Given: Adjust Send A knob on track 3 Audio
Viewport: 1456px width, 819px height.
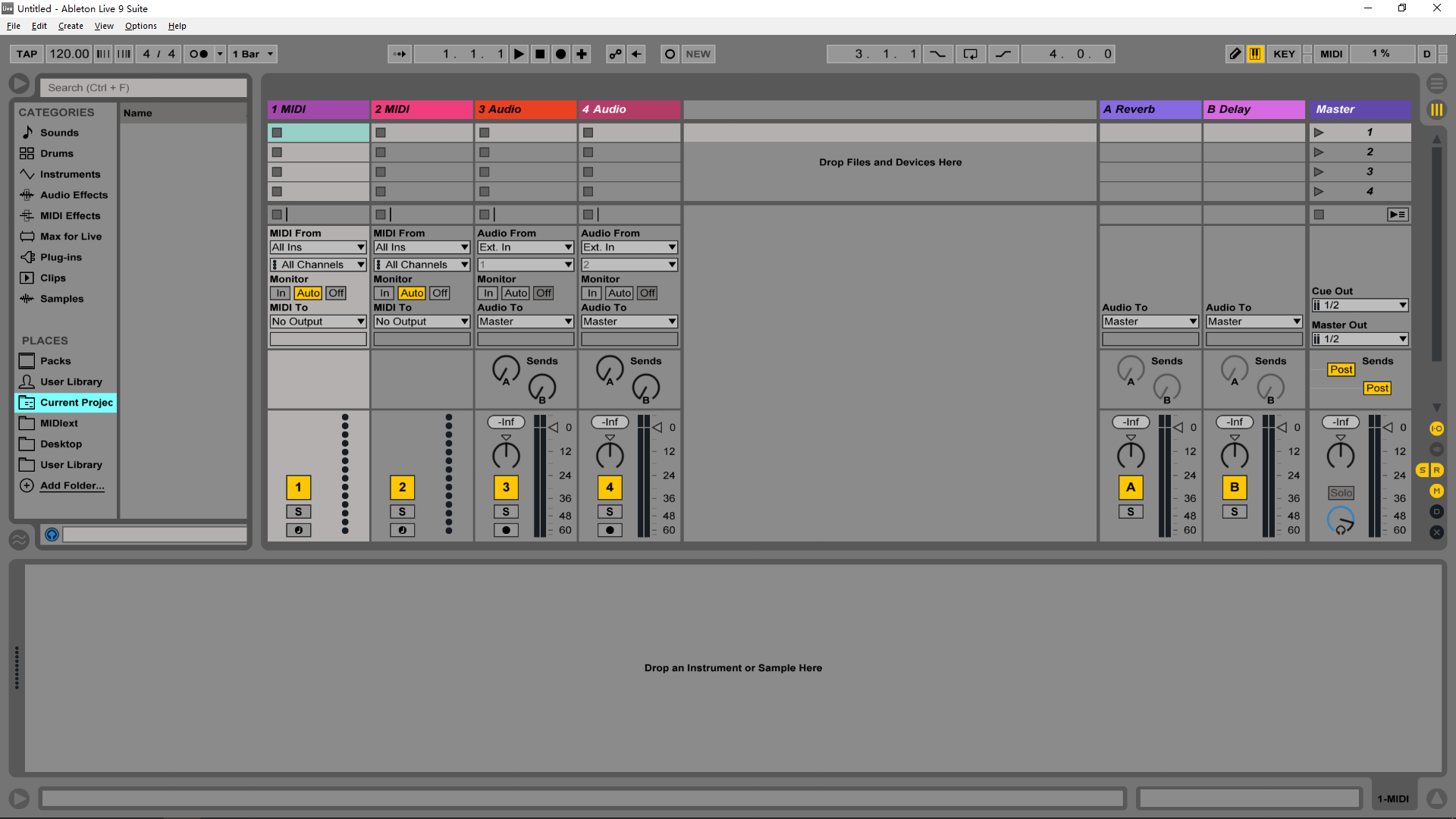Looking at the screenshot, I should pos(506,369).
